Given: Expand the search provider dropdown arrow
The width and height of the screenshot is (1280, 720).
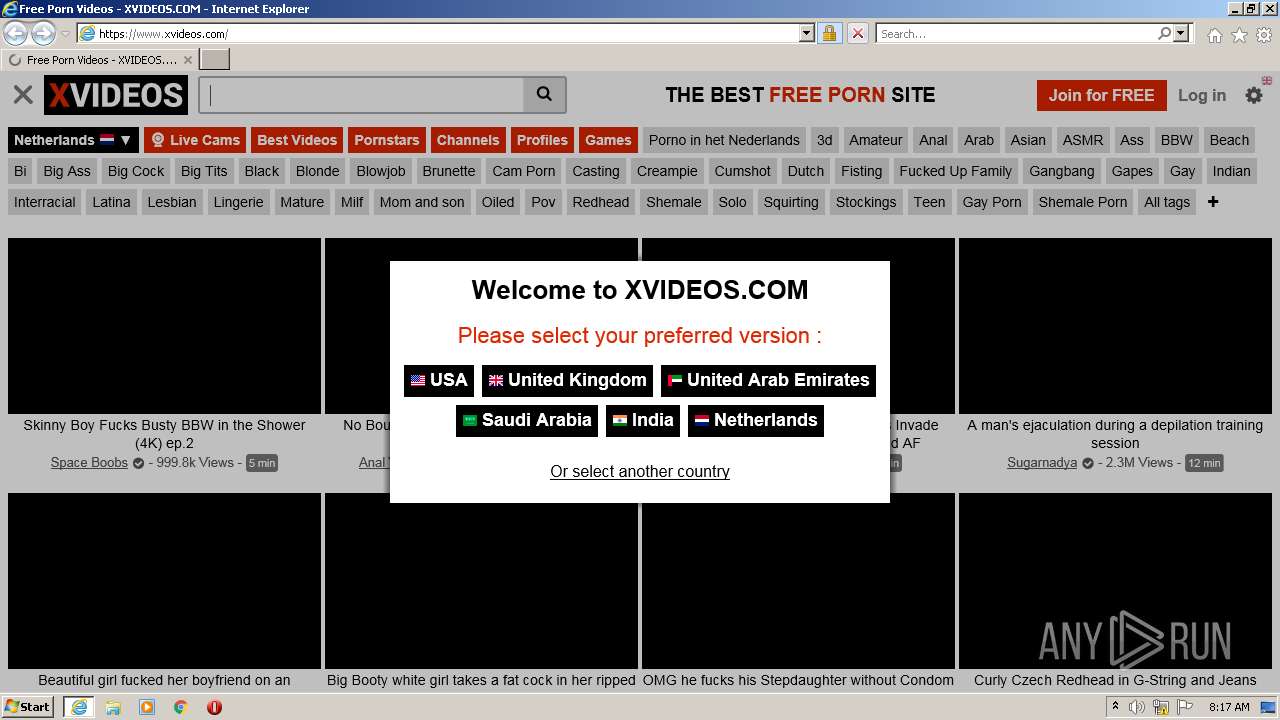Looking at the screenshot, I should pos(1181,33).
